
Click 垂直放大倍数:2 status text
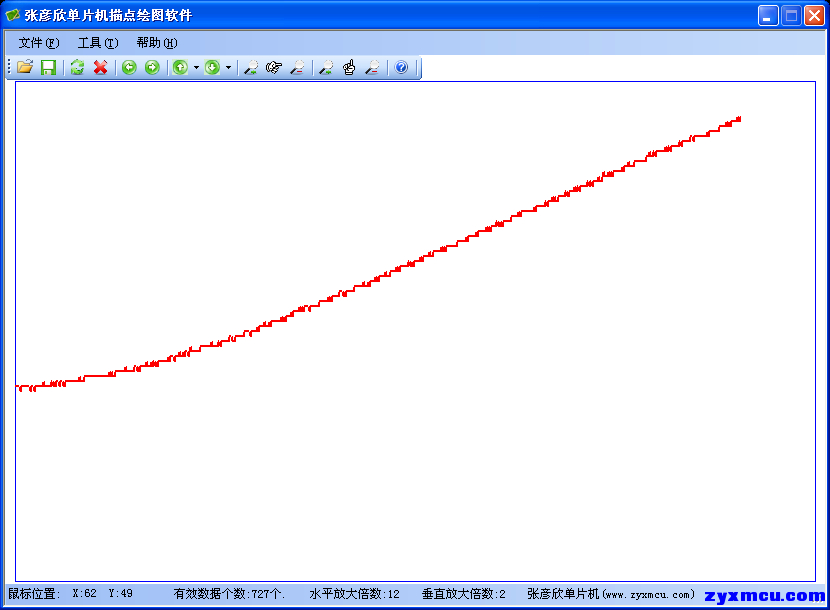(x=464, y=594)
